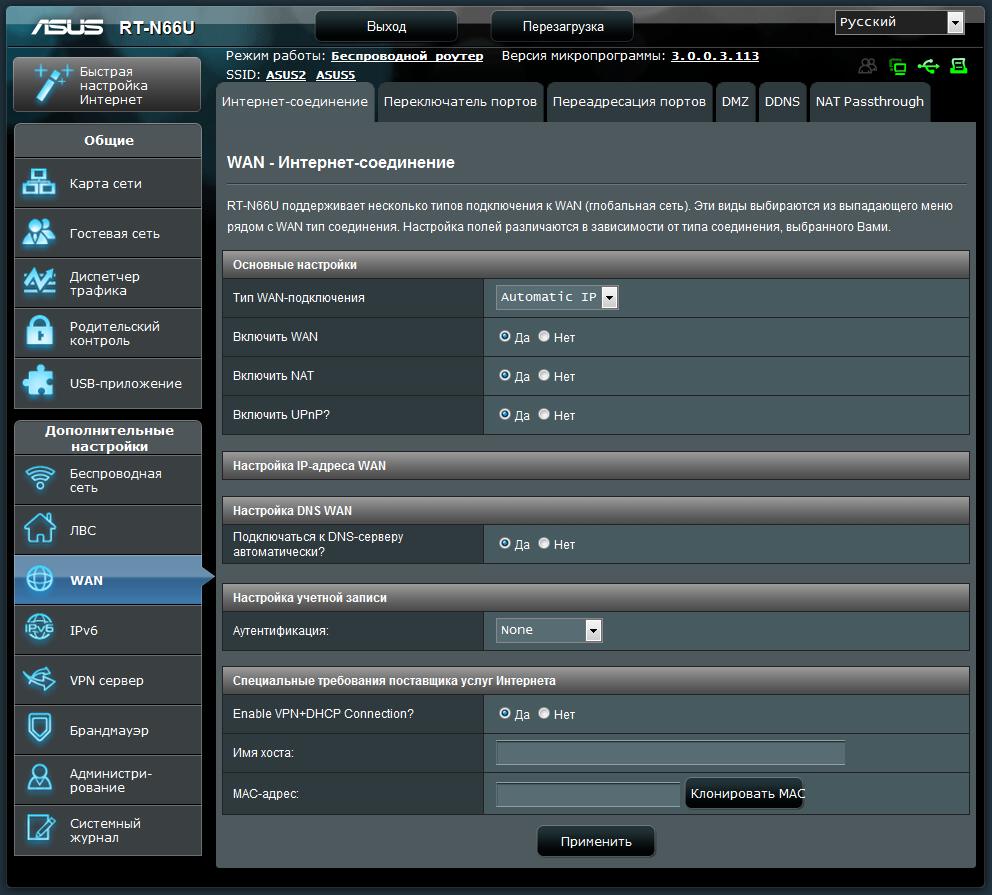The width and height of the screenshot is (992, 895).
Task: Open the Тип WAN-подключения dropdown
Action: click(x=557, y=297)
